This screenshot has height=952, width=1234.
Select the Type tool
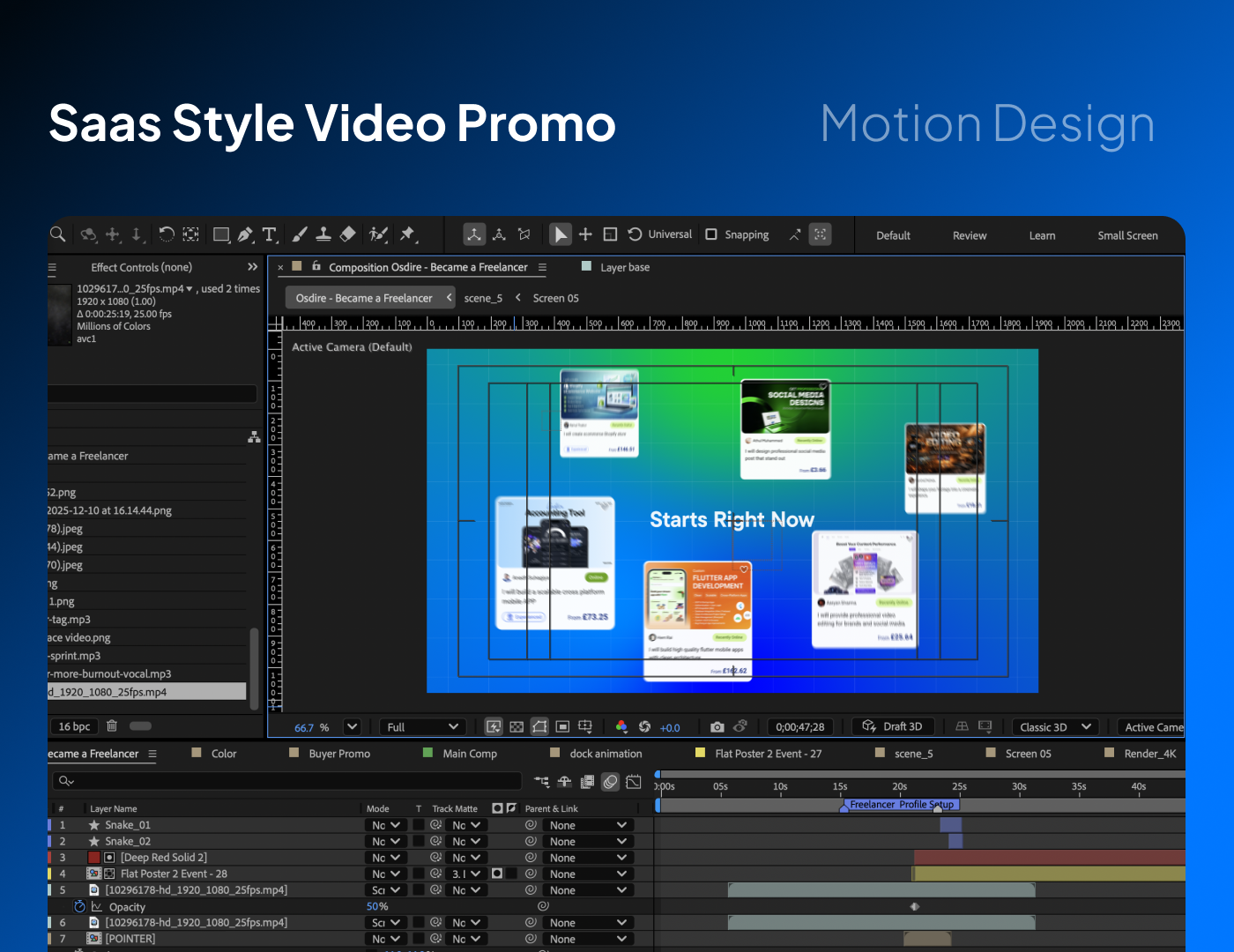270,234
